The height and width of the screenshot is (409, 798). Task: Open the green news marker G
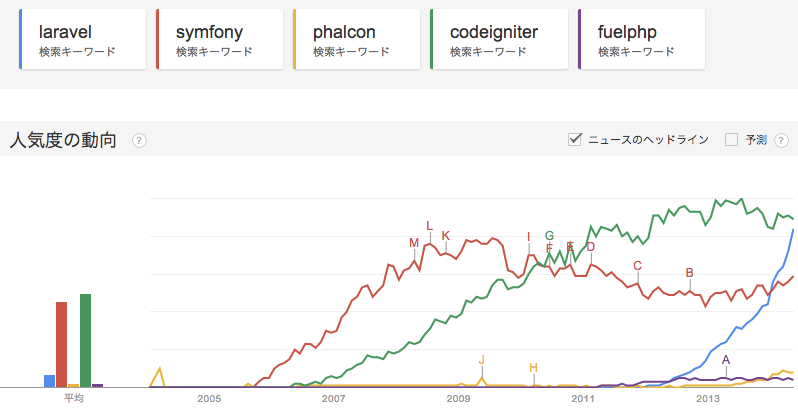[x=549, y=236]
